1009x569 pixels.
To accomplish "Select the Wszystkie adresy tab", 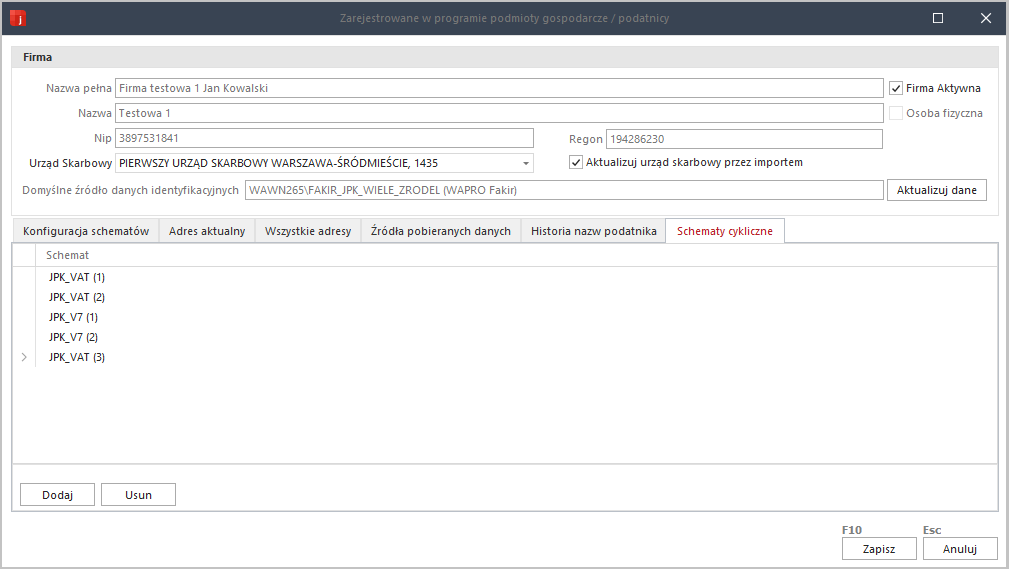I will click(307, 231).
